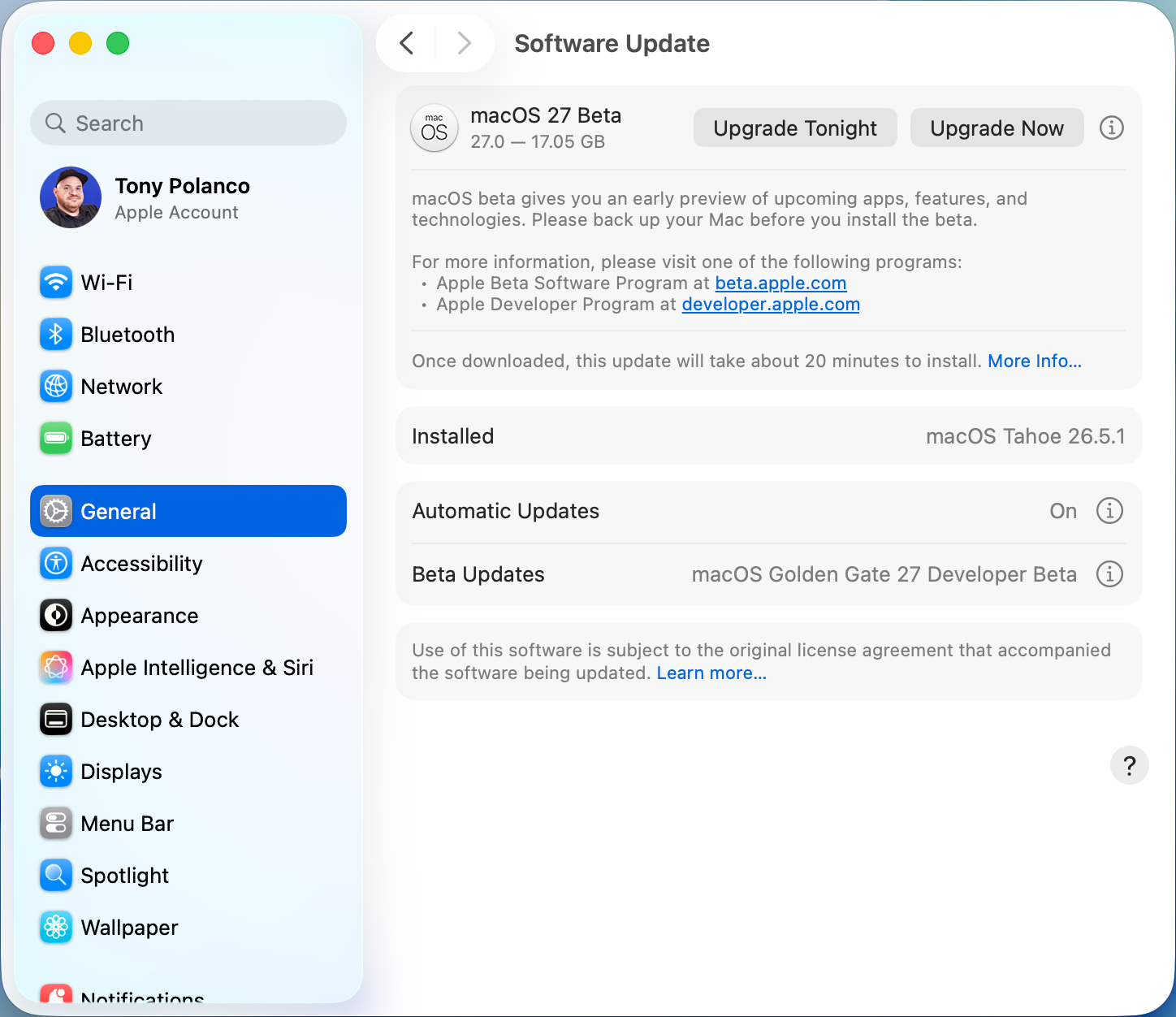Open Beta Updates info button

(x=1109, y=574)
